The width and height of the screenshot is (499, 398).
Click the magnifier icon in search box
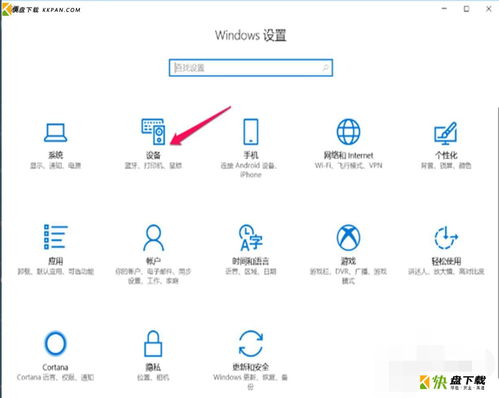pyautogui.click(x=325, y=68)
